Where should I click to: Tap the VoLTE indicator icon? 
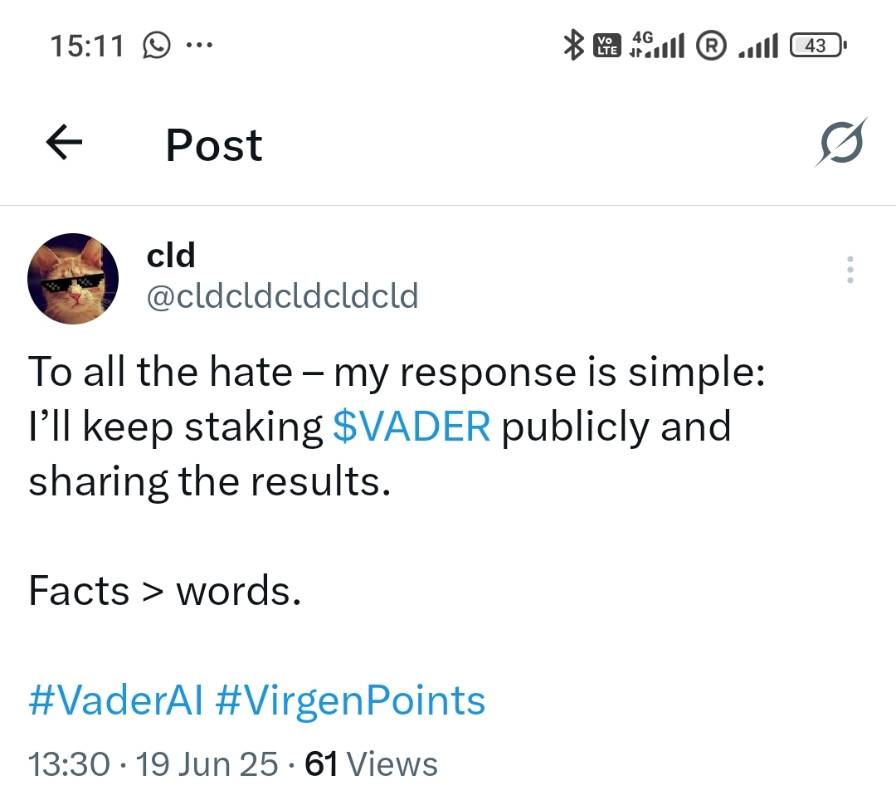pos(606,44)
